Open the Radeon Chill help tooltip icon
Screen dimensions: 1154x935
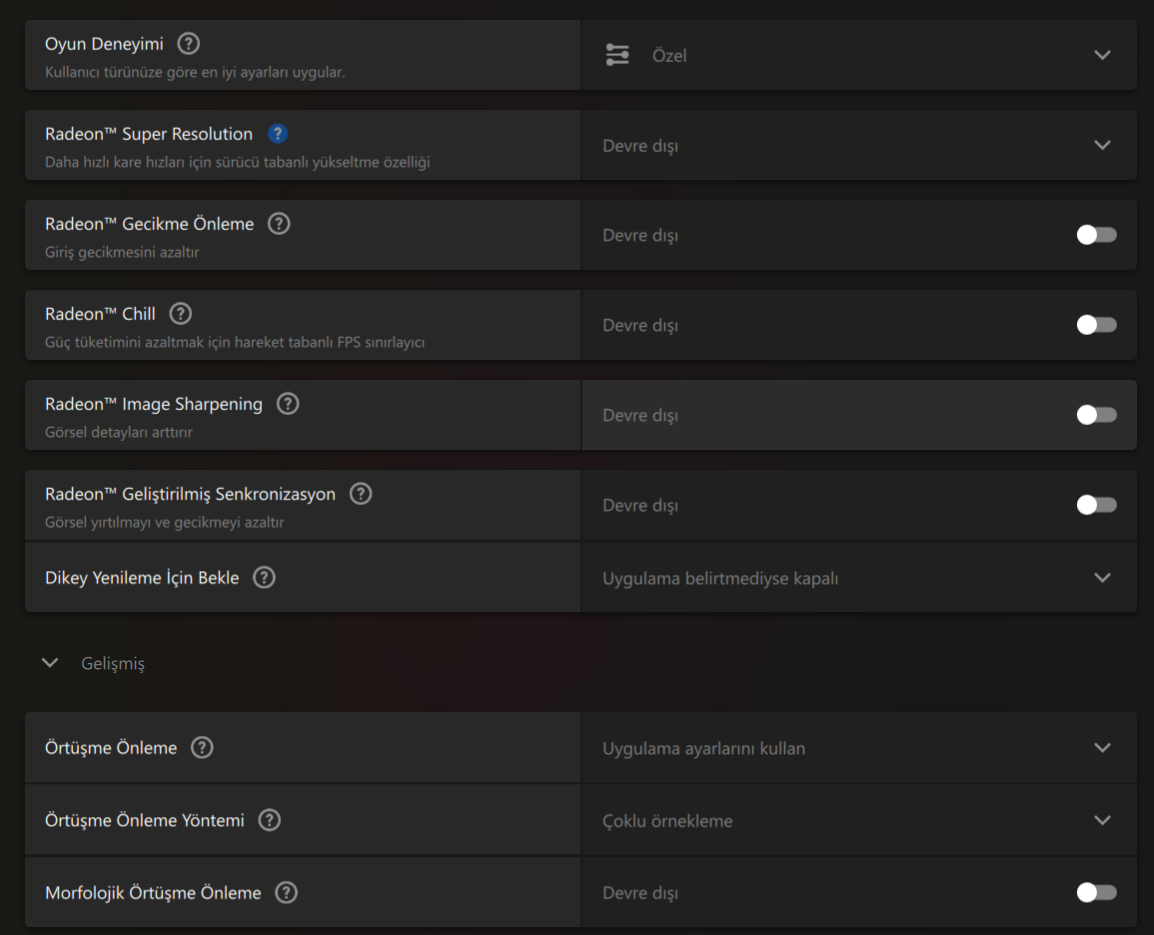[x=180, y=314]
